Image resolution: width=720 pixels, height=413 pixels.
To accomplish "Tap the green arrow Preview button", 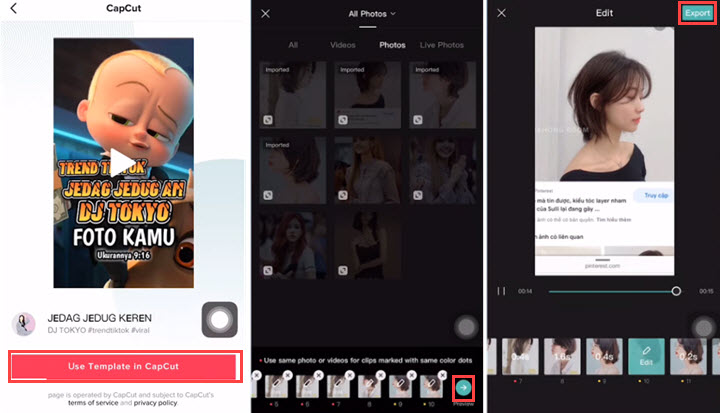I will pos(463,388).
